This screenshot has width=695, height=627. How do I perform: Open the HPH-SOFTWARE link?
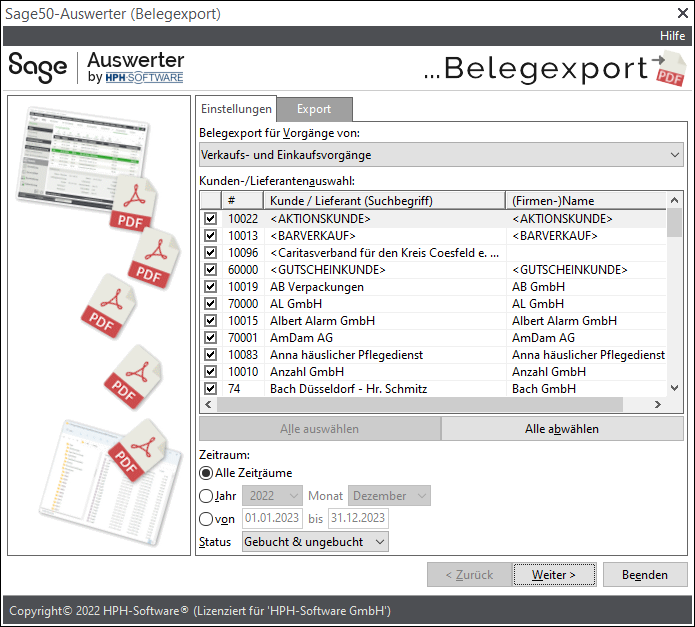click(144, 78)
